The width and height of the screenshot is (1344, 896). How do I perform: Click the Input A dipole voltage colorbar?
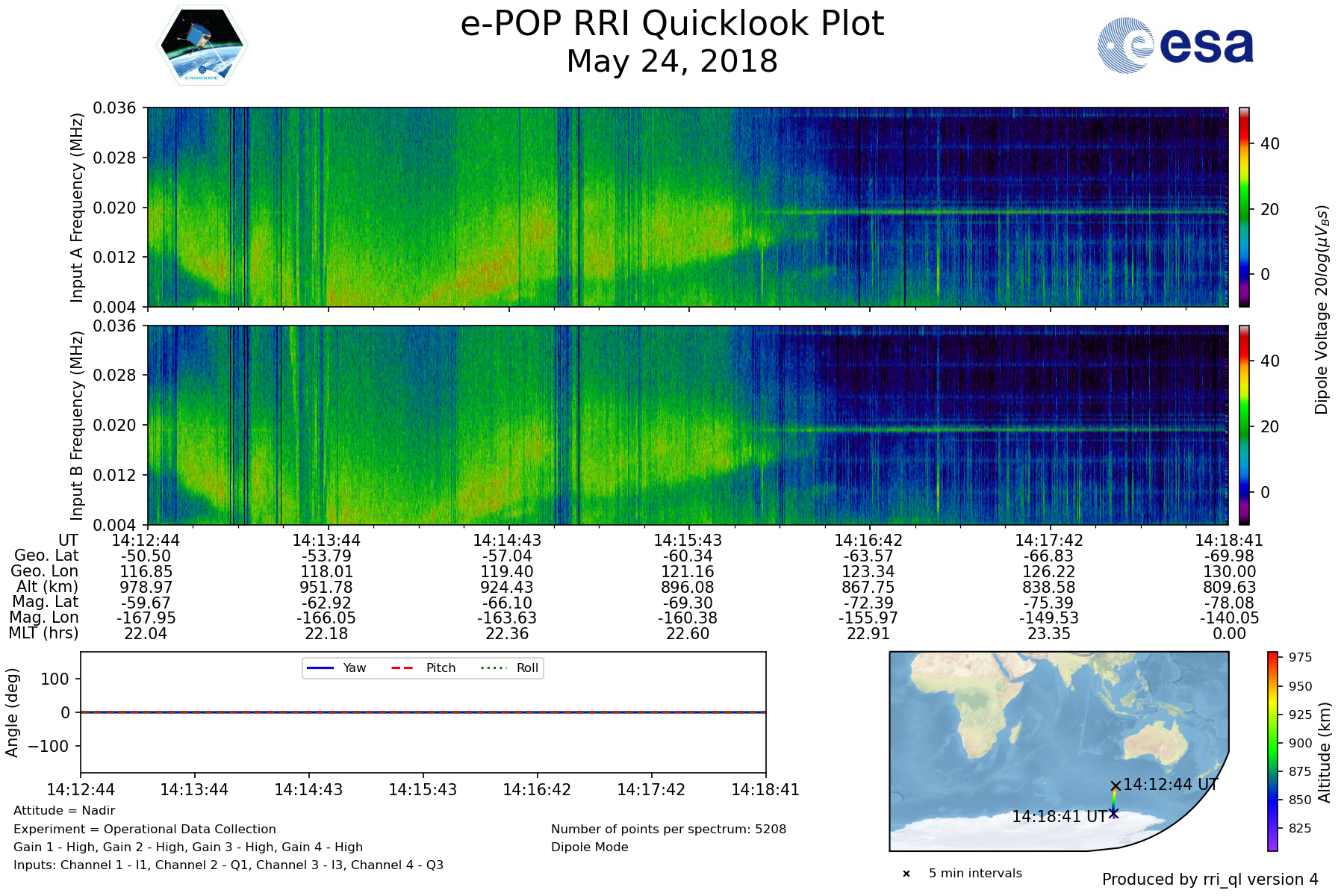(x=1244, y=207)
